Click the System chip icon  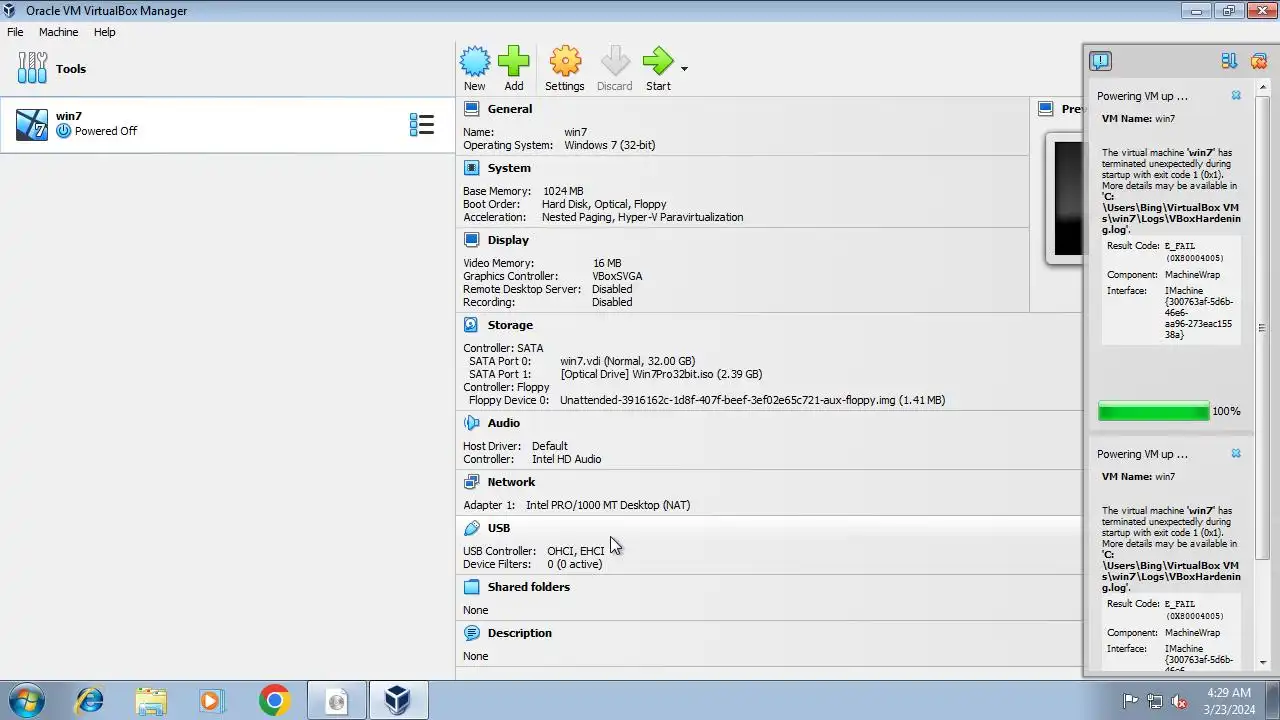472,168
